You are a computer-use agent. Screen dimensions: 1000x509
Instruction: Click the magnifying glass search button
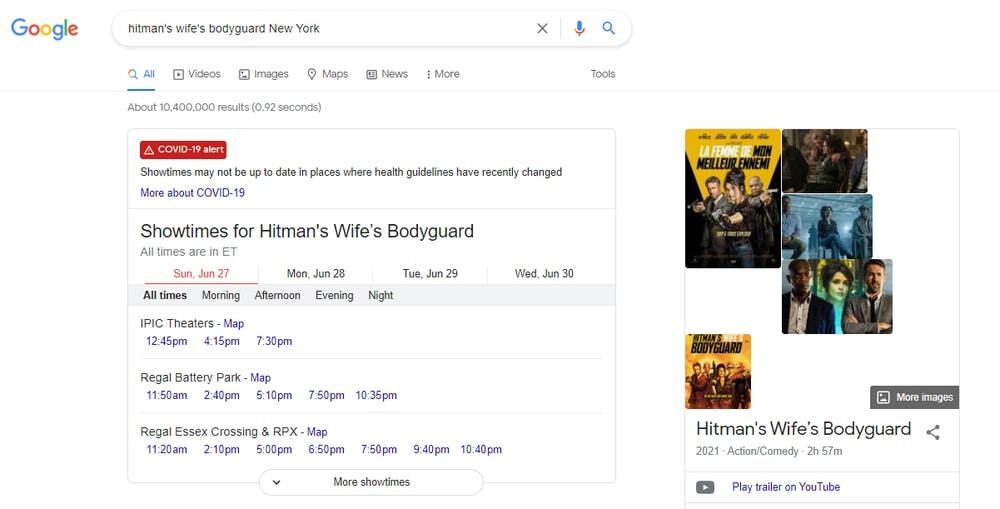(609, 28)
